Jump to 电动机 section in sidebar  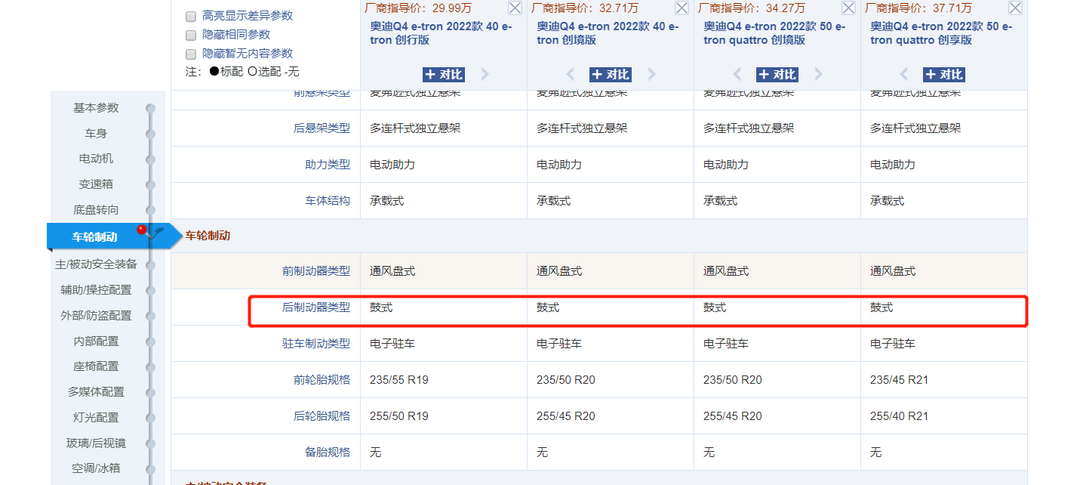[x=96, y=158]
